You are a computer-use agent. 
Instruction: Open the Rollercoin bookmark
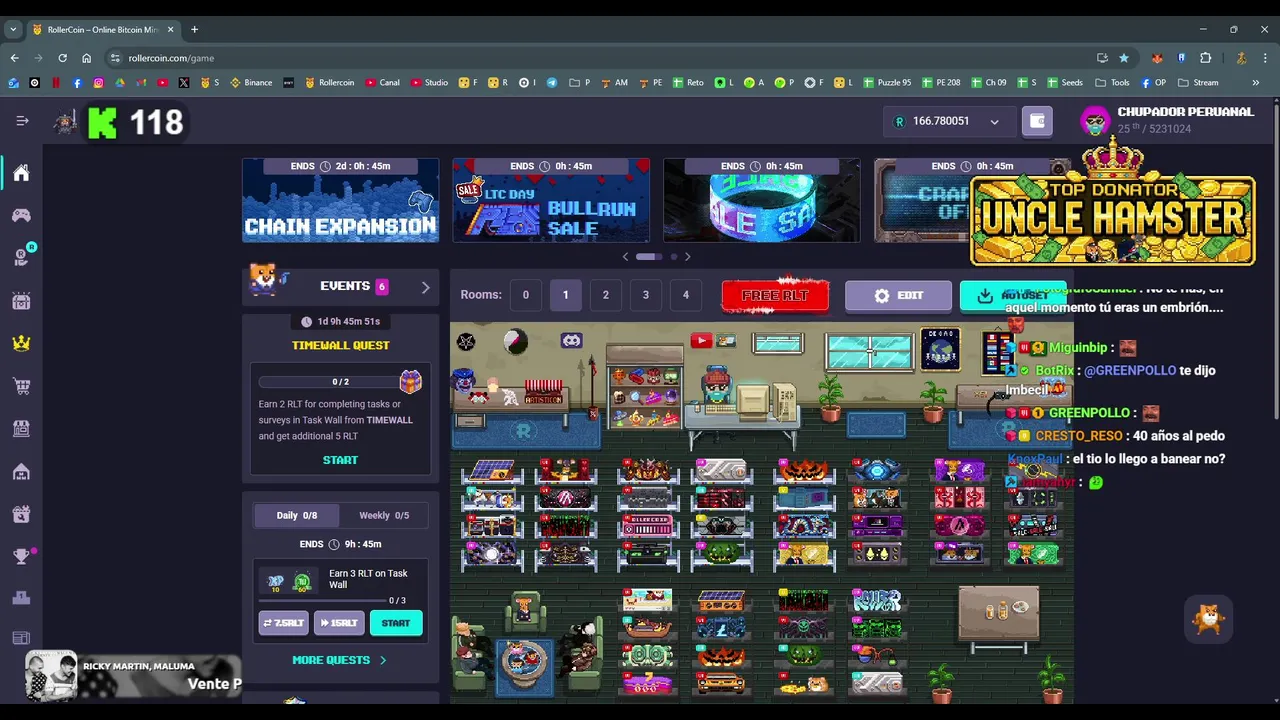(x=329, y=82)
